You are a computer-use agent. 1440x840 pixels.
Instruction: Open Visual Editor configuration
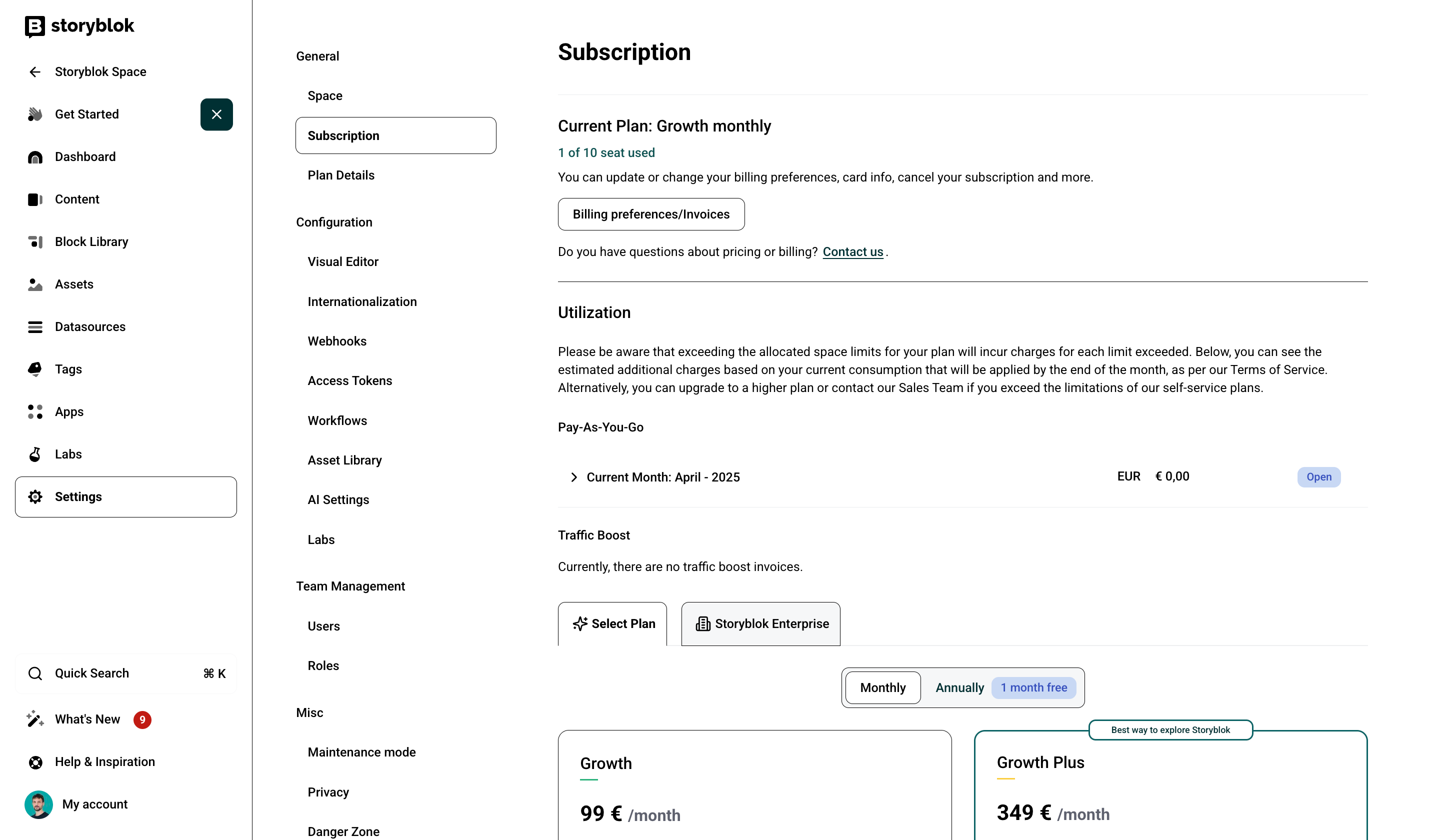point(343,261)
